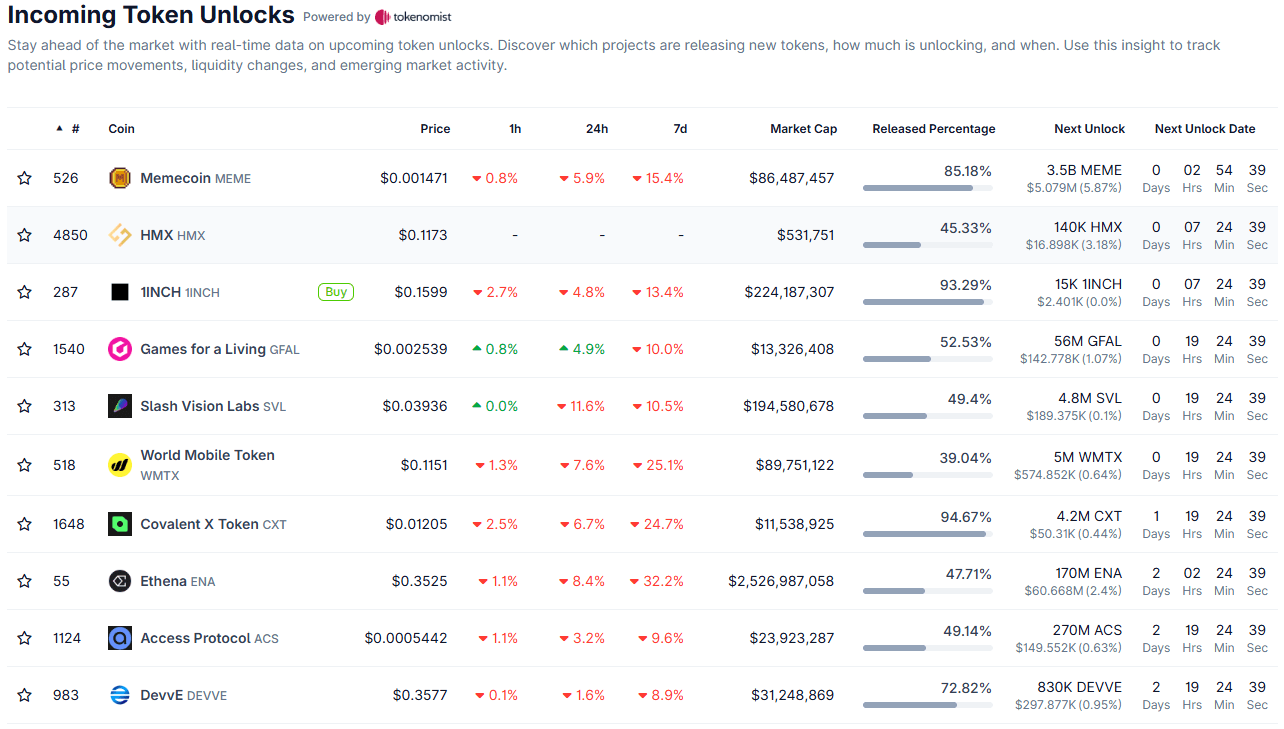Star the DevvE row favorite
The height and width of the screenshot is (729, 1284).
pyautogui.click(x=24, y=695)
